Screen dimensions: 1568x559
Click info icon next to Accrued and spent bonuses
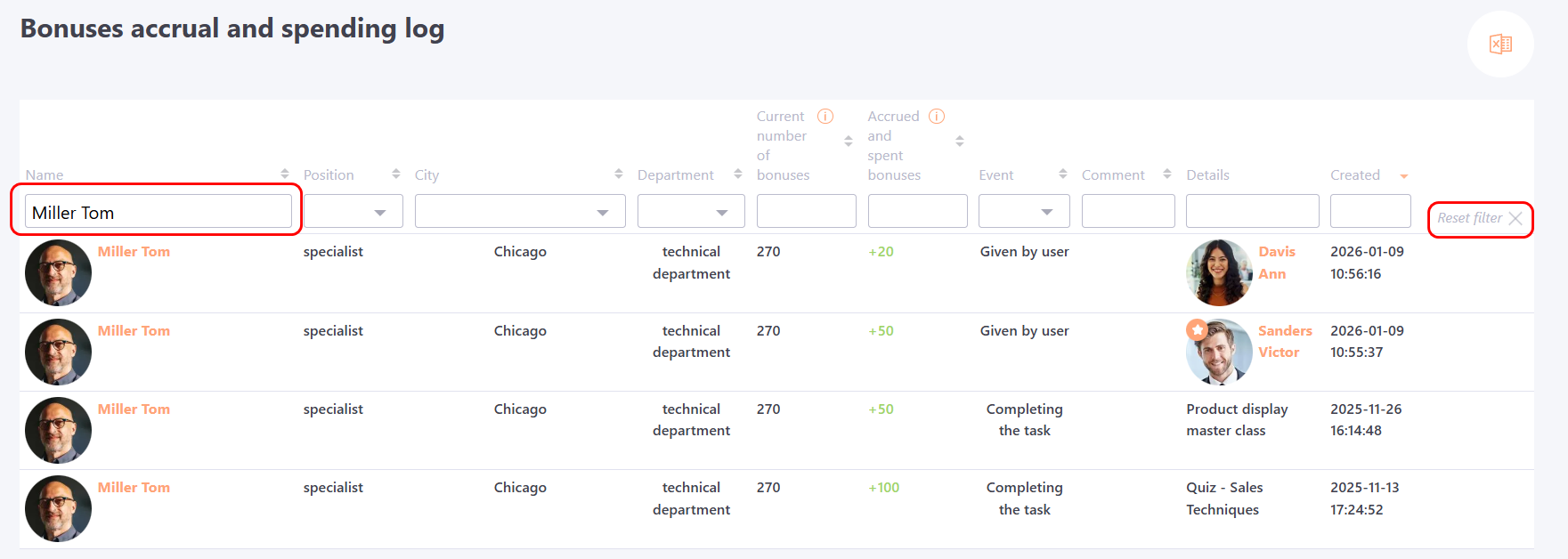[937, 117]
